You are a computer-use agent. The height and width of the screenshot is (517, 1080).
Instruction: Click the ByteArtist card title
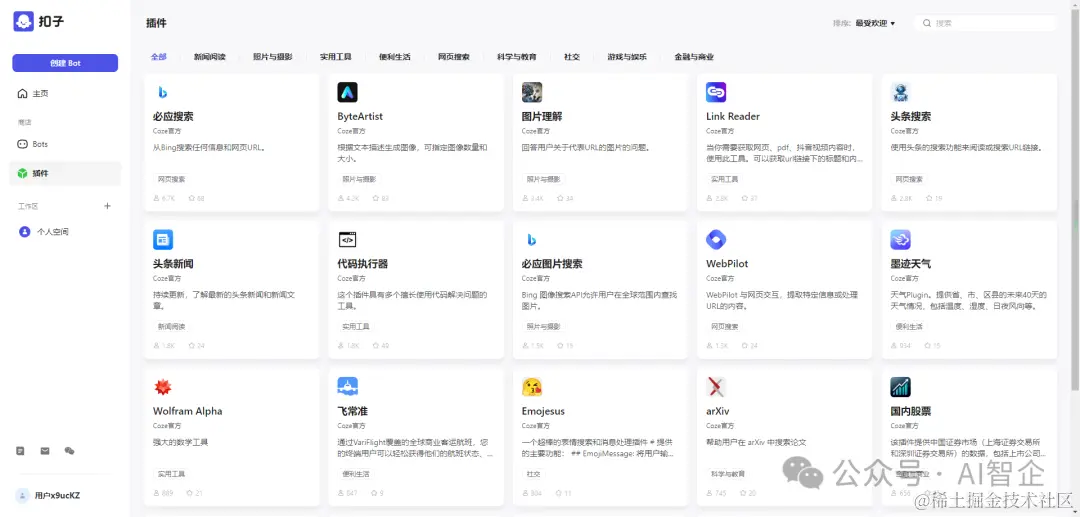click(x=360, y=116)
